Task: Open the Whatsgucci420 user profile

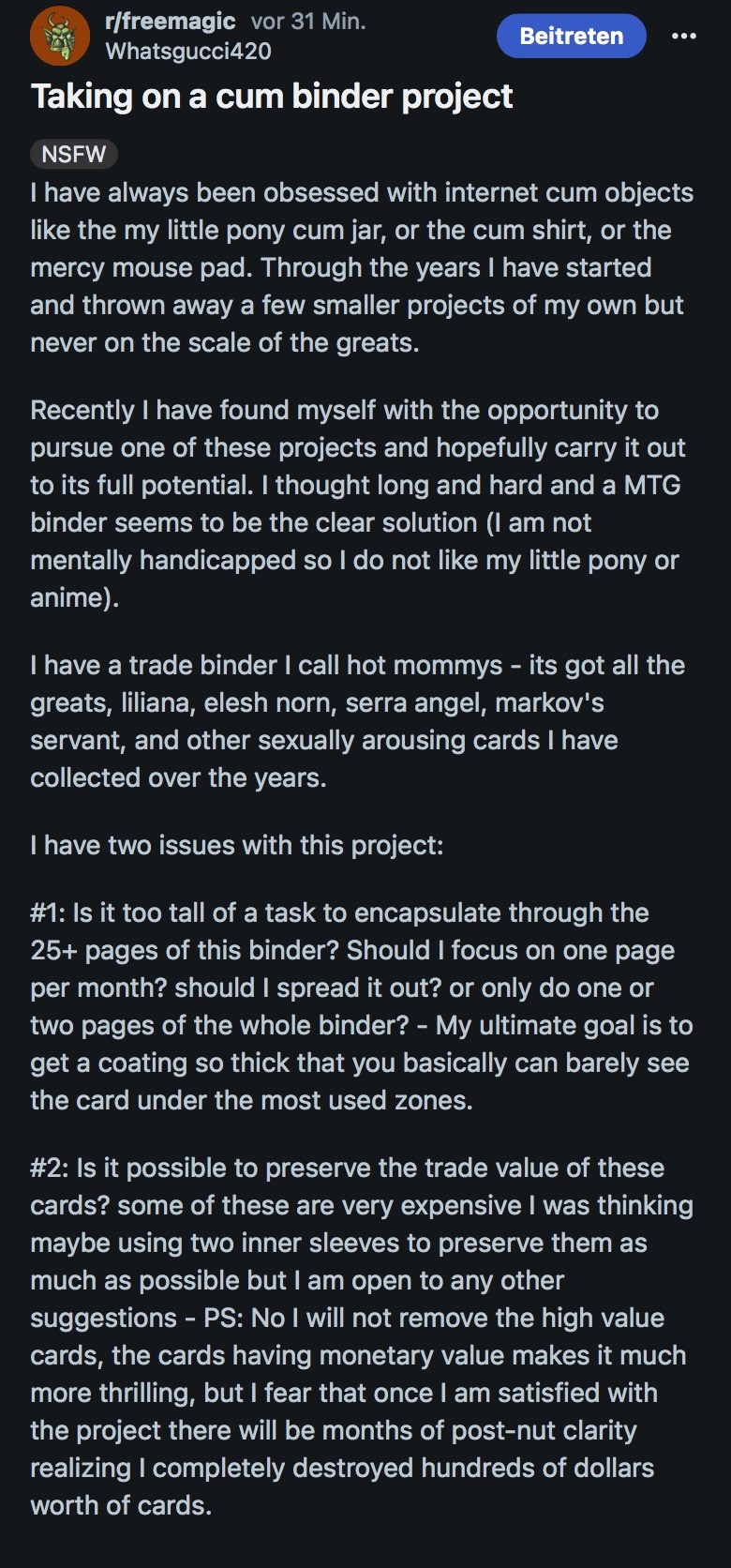Action: click(x=188, y=52)
